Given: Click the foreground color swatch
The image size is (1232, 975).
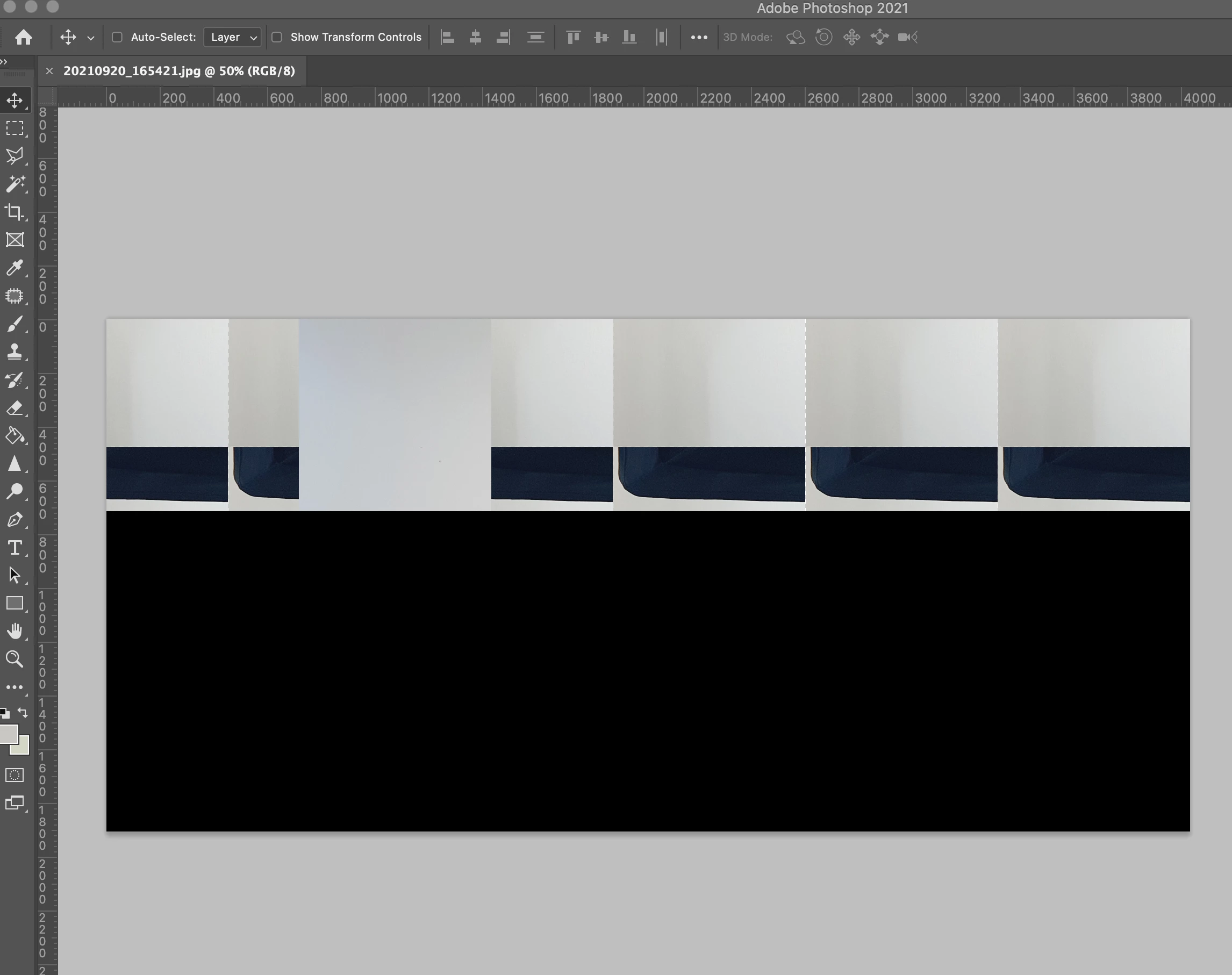Looking at the screenshot, I should tap(8, 734).
